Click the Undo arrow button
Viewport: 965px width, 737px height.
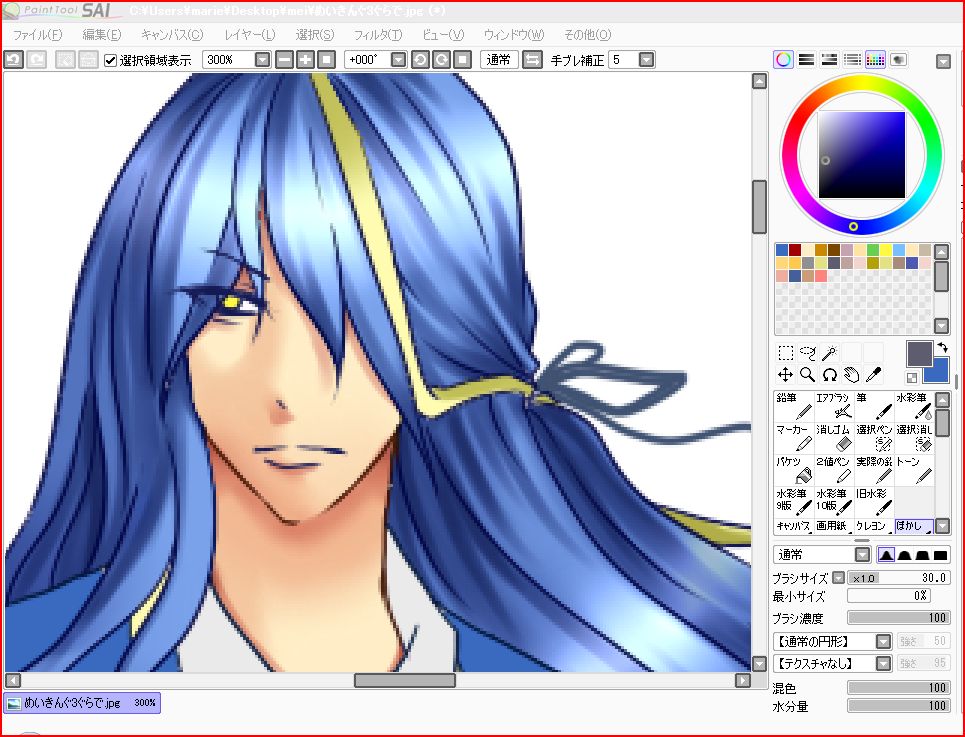click(x=14, y=60)
